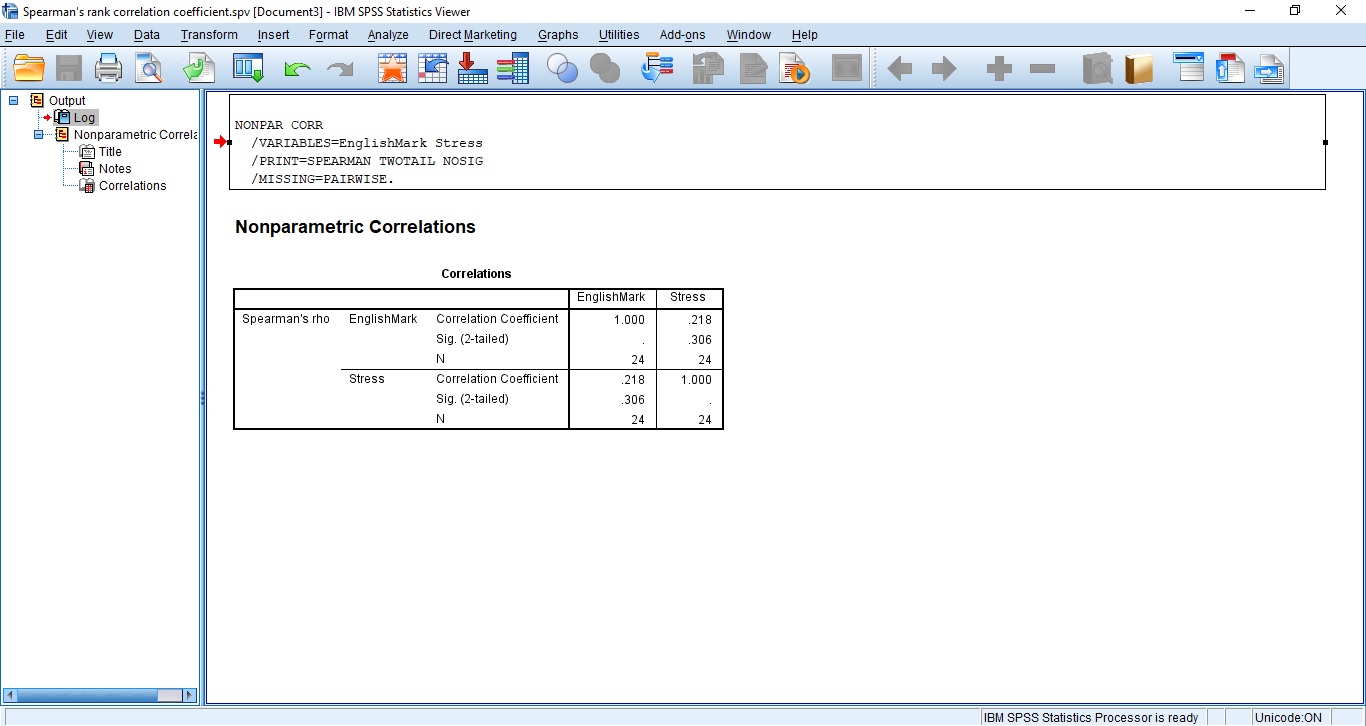
Task: Select the Title item in the outline
Action: [x=110, y=152]
